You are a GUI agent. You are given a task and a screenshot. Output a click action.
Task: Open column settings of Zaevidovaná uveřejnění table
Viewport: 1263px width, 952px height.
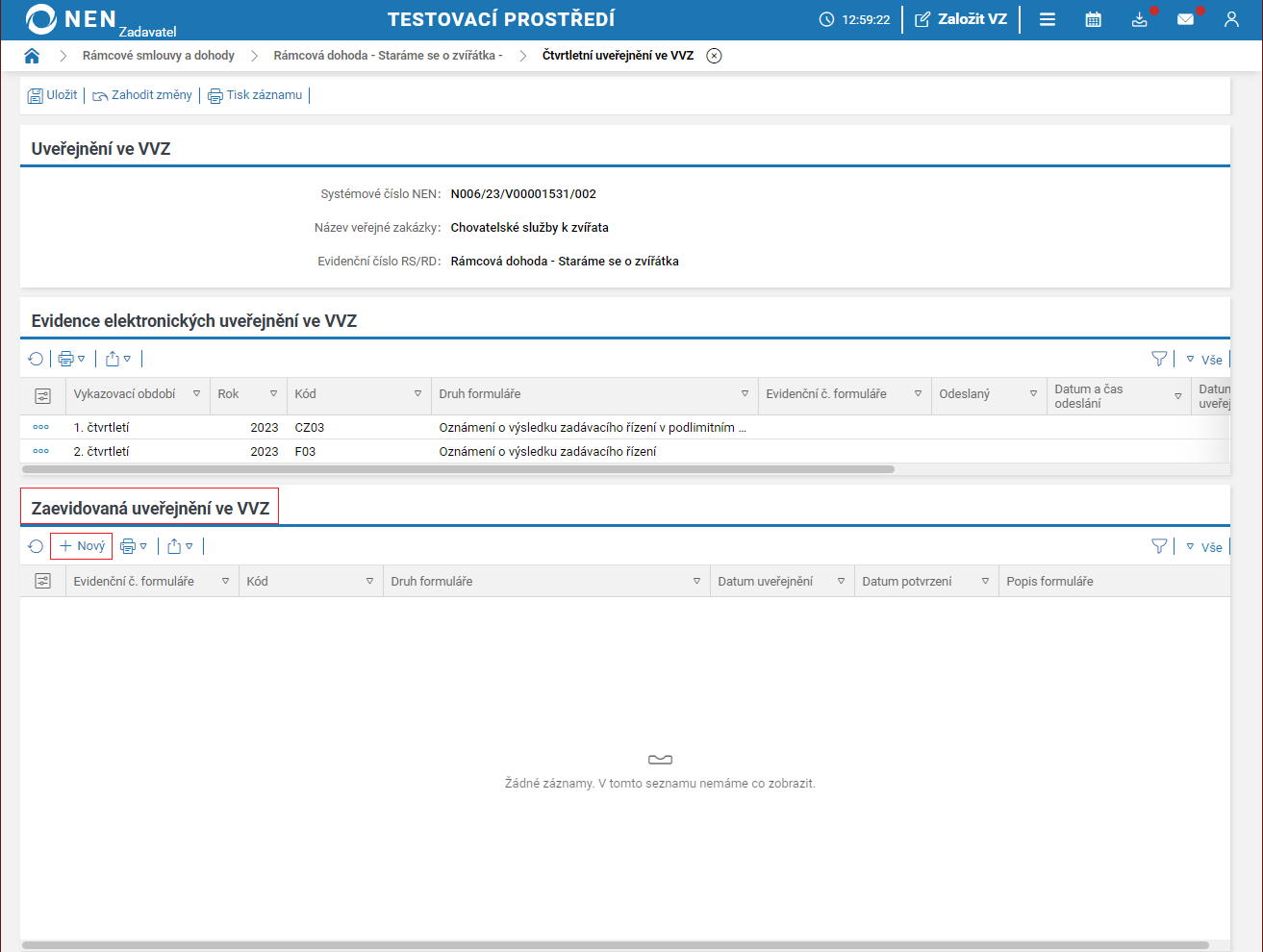[x=42, y=581]
